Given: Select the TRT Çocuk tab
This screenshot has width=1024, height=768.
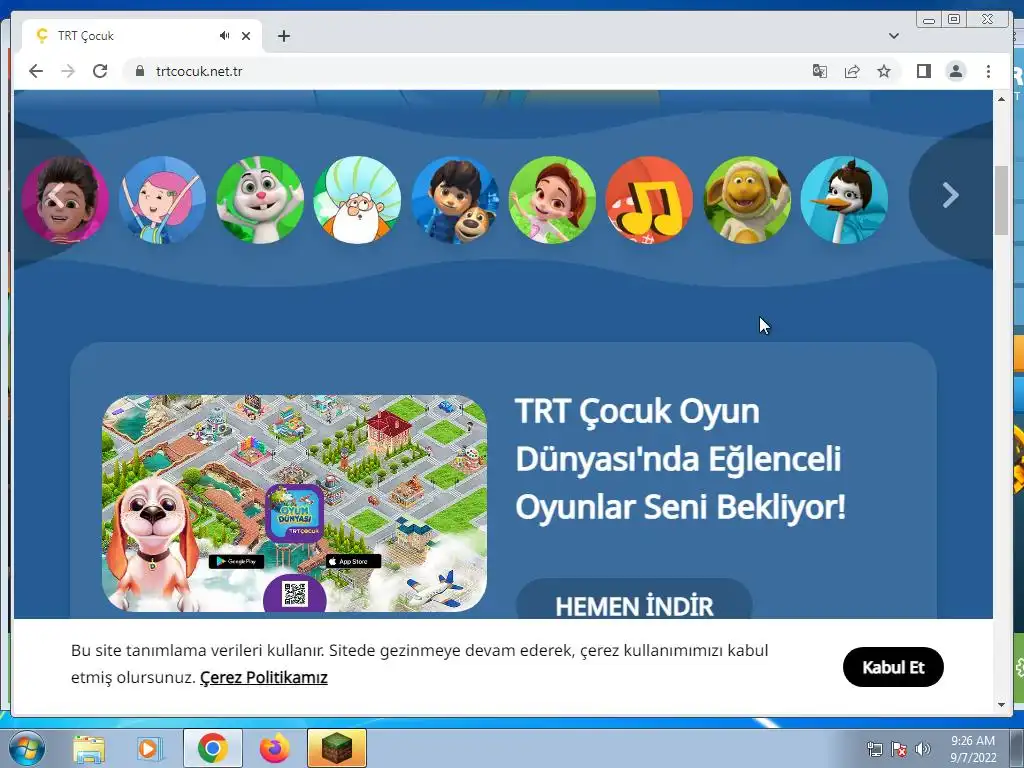Looking at the screenshot, I should [142, 36].
